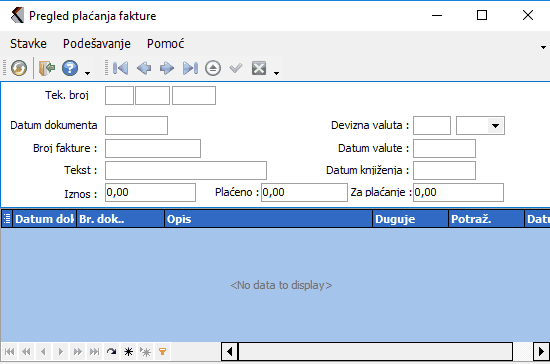Expand the navigation toolbar options arrow

click(276, 73)
